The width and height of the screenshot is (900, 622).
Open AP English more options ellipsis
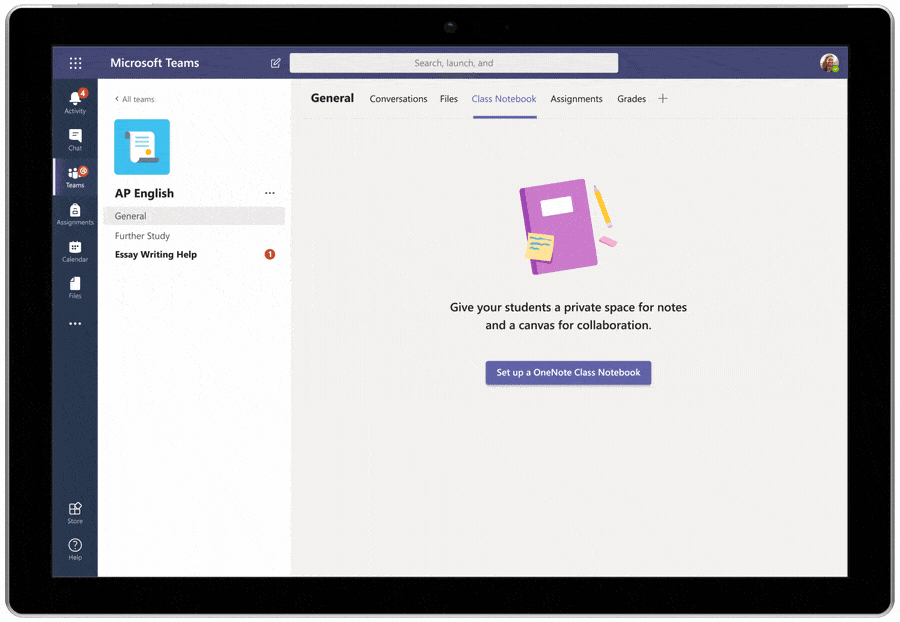[270, 193]
